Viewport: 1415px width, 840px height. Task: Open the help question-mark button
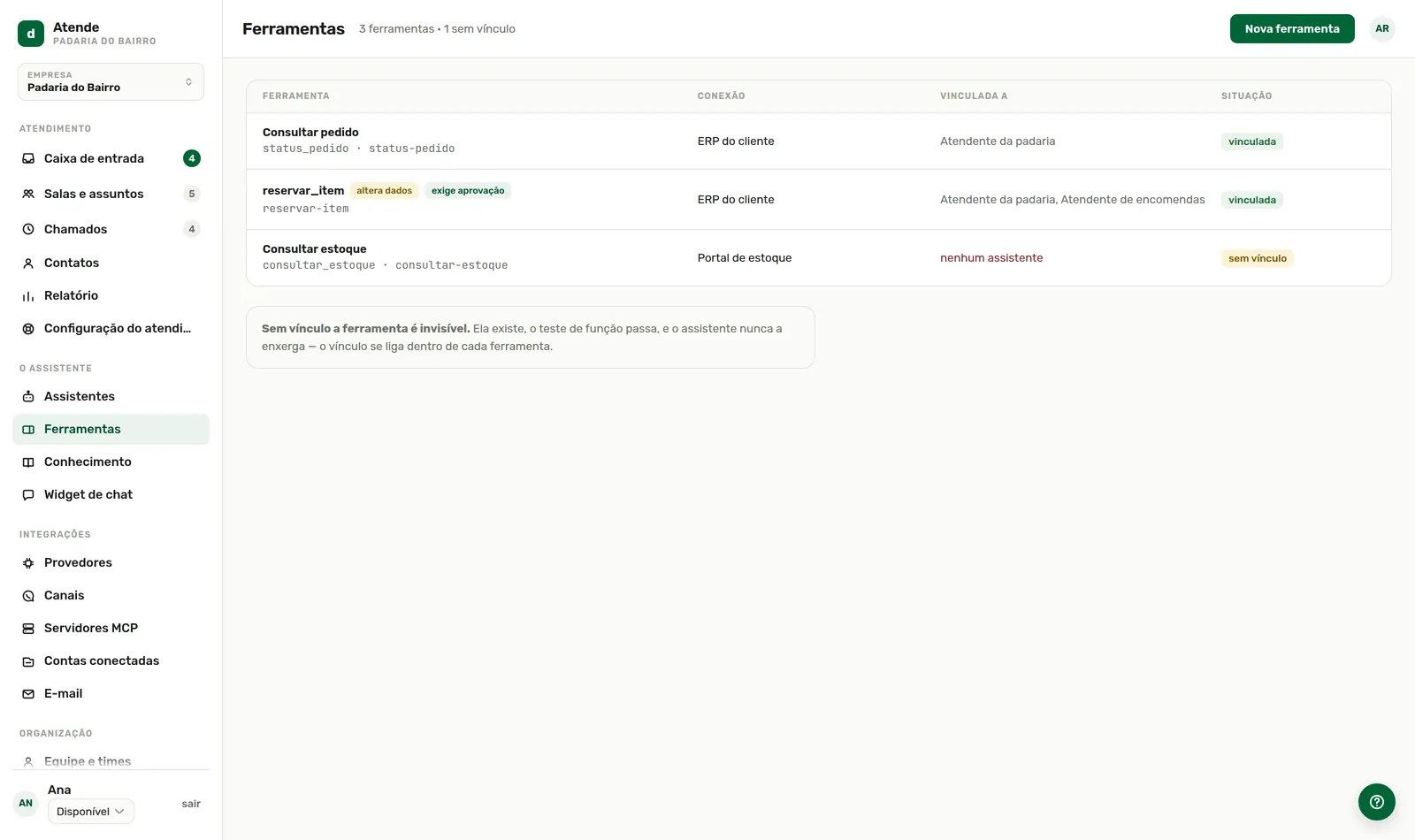[1376, 802]
